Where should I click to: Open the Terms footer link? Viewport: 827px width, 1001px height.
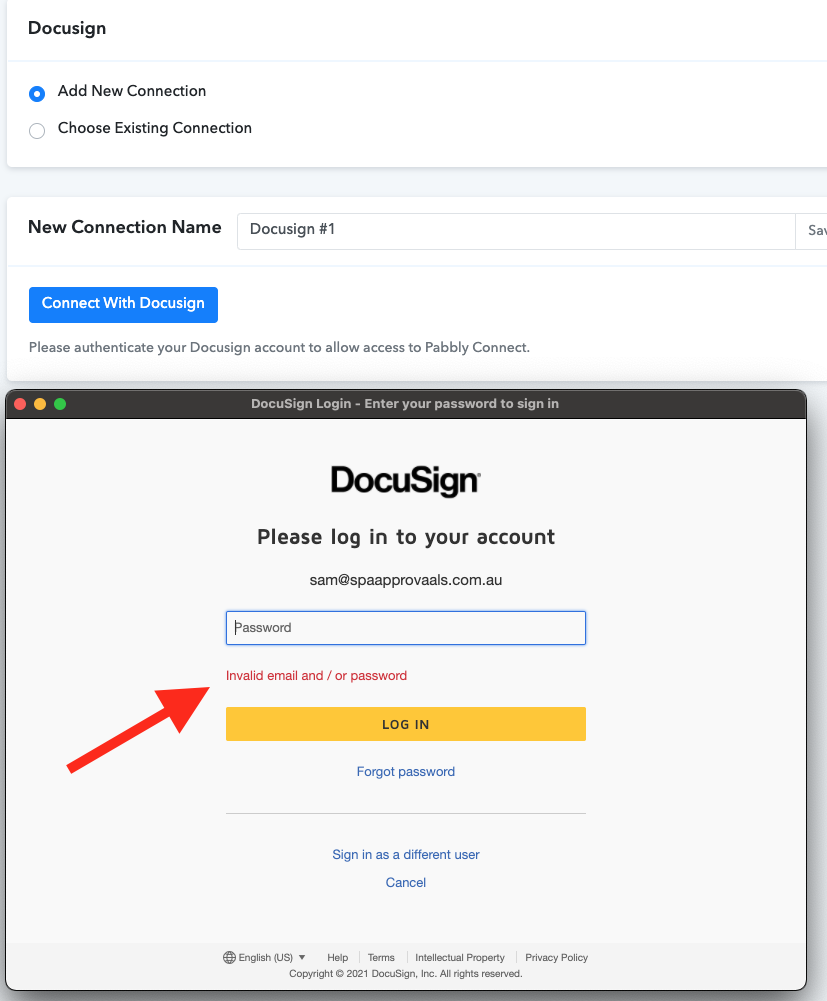coord(381,958)
